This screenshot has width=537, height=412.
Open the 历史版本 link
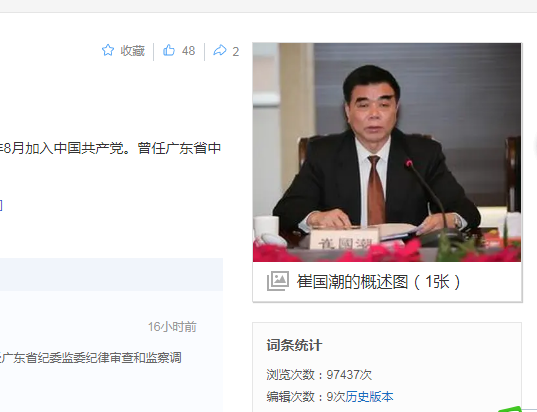click(369, 397)
